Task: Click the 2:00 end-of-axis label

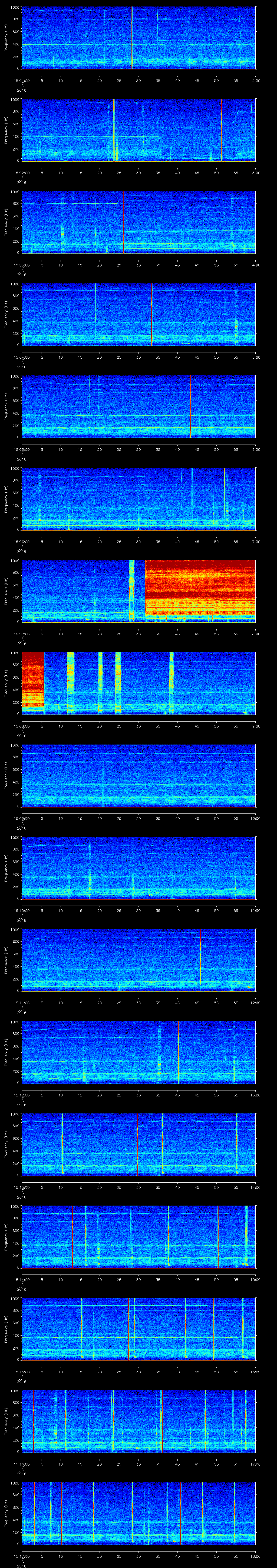Action: [256, 80]
